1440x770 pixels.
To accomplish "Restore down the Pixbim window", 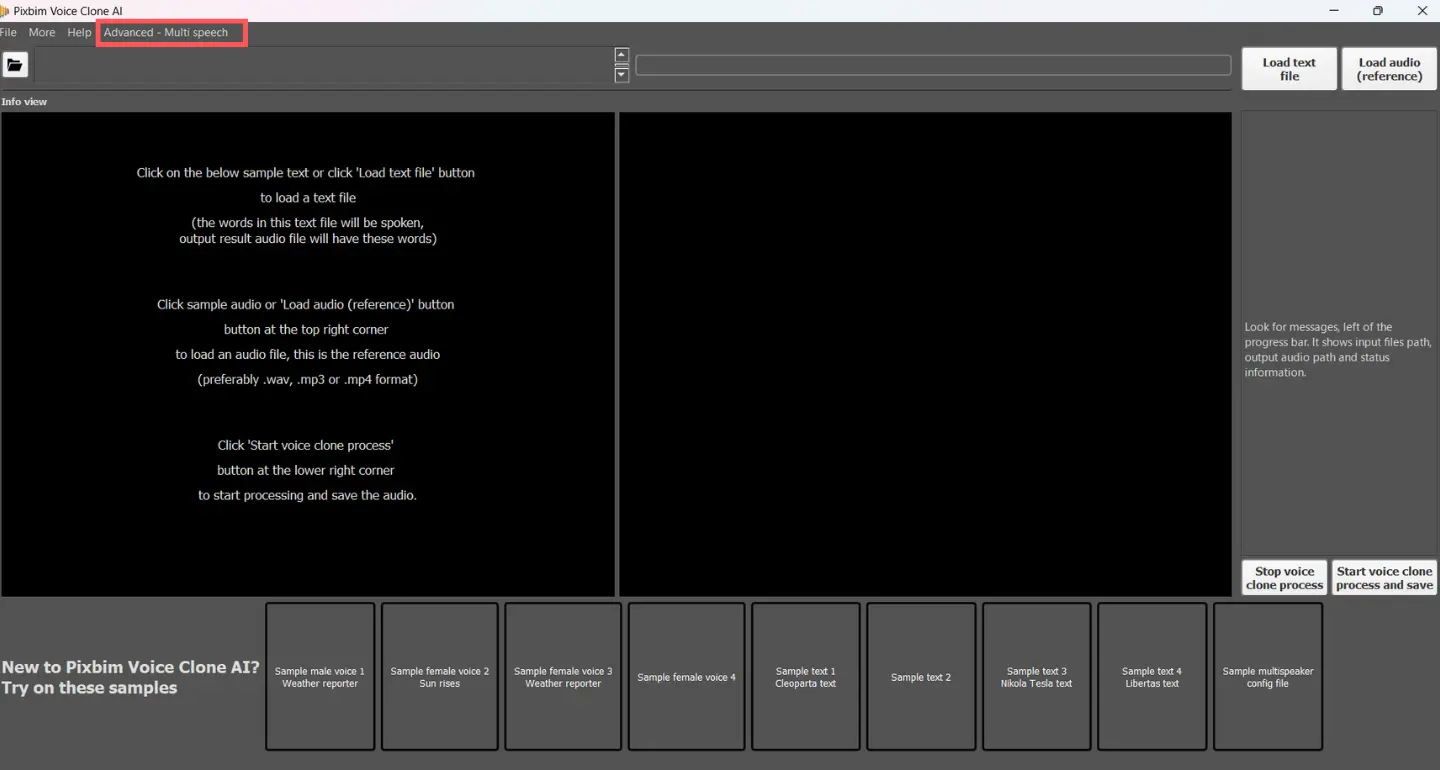I will coord(1378,11).
